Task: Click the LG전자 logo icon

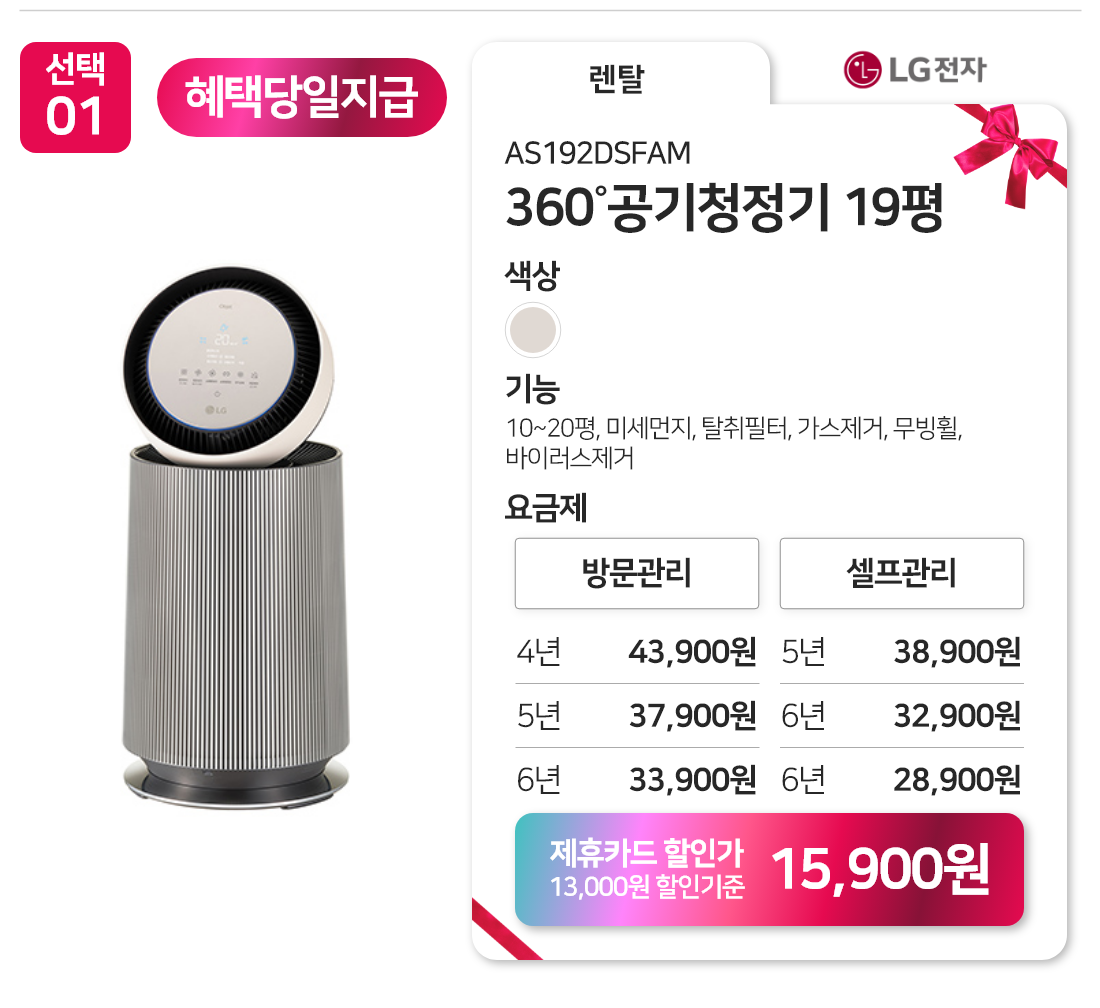Action: 862,69
